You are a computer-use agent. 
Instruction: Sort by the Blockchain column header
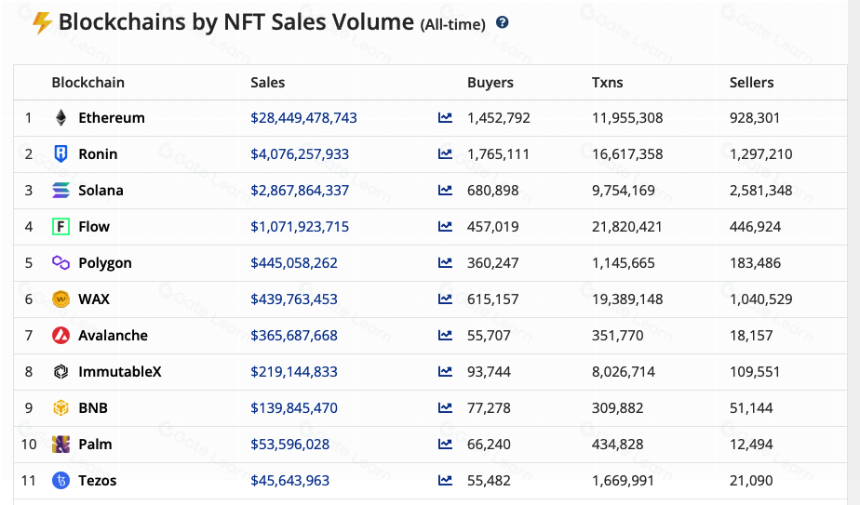coord(88,82)
